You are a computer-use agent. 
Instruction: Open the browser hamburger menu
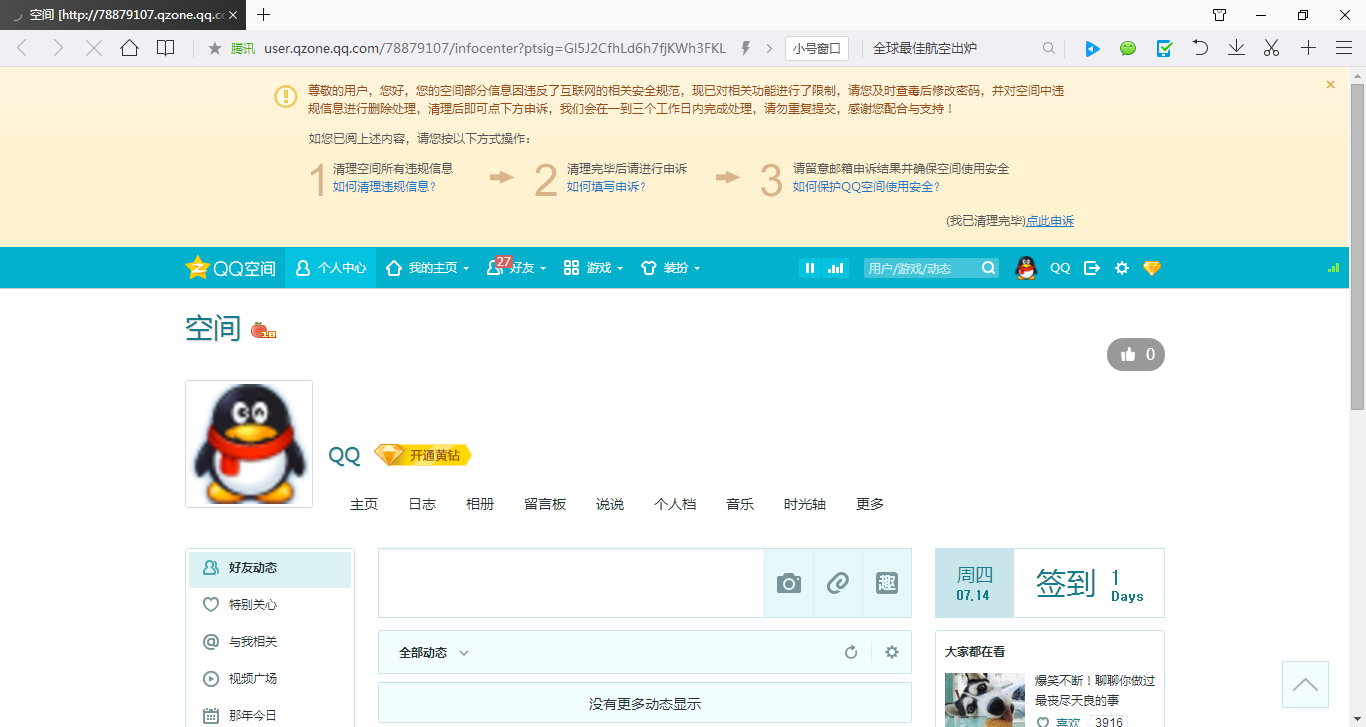[1344, 48]
